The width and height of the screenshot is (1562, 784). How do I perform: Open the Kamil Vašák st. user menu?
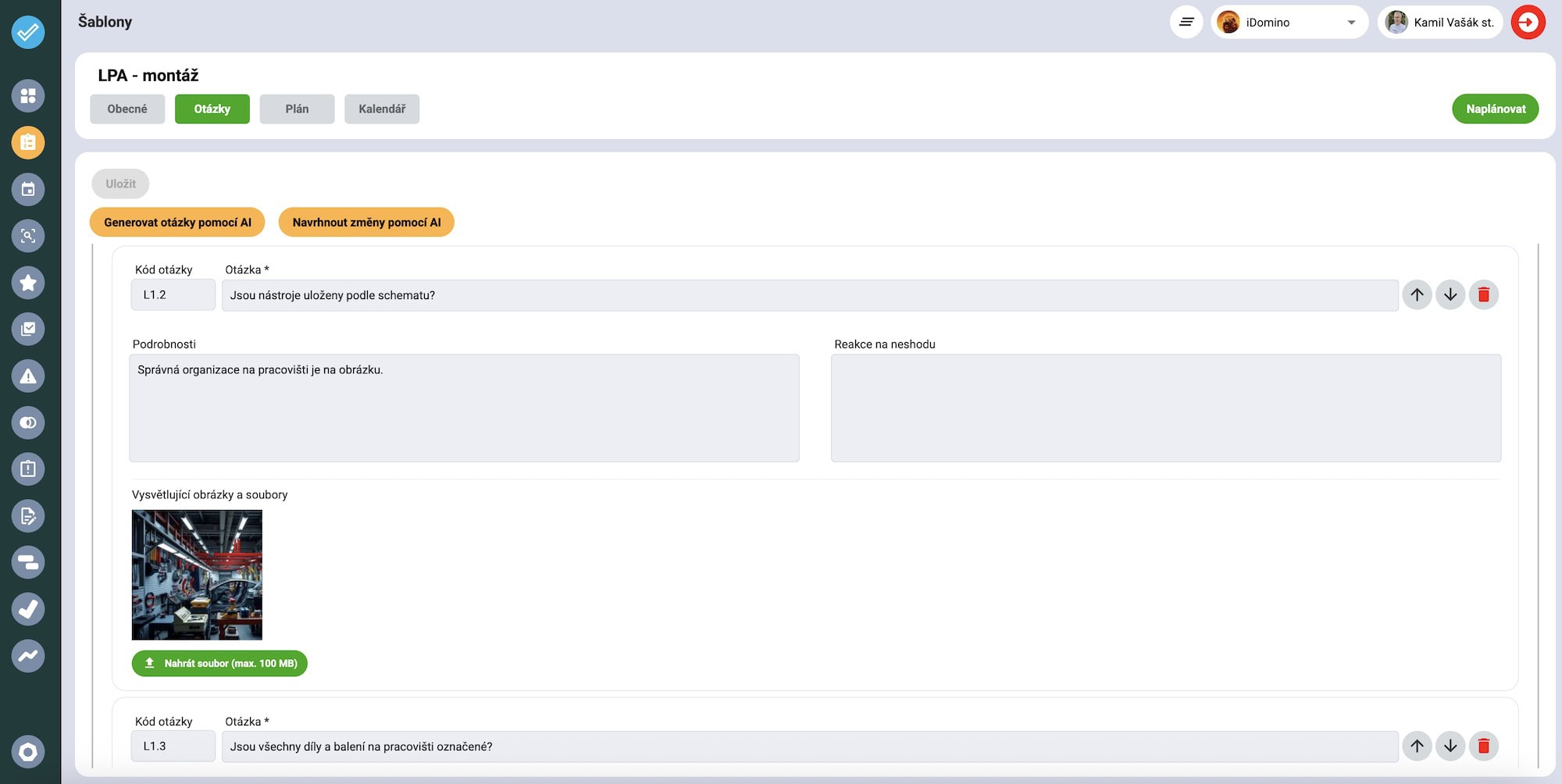tap(1439, 23)
